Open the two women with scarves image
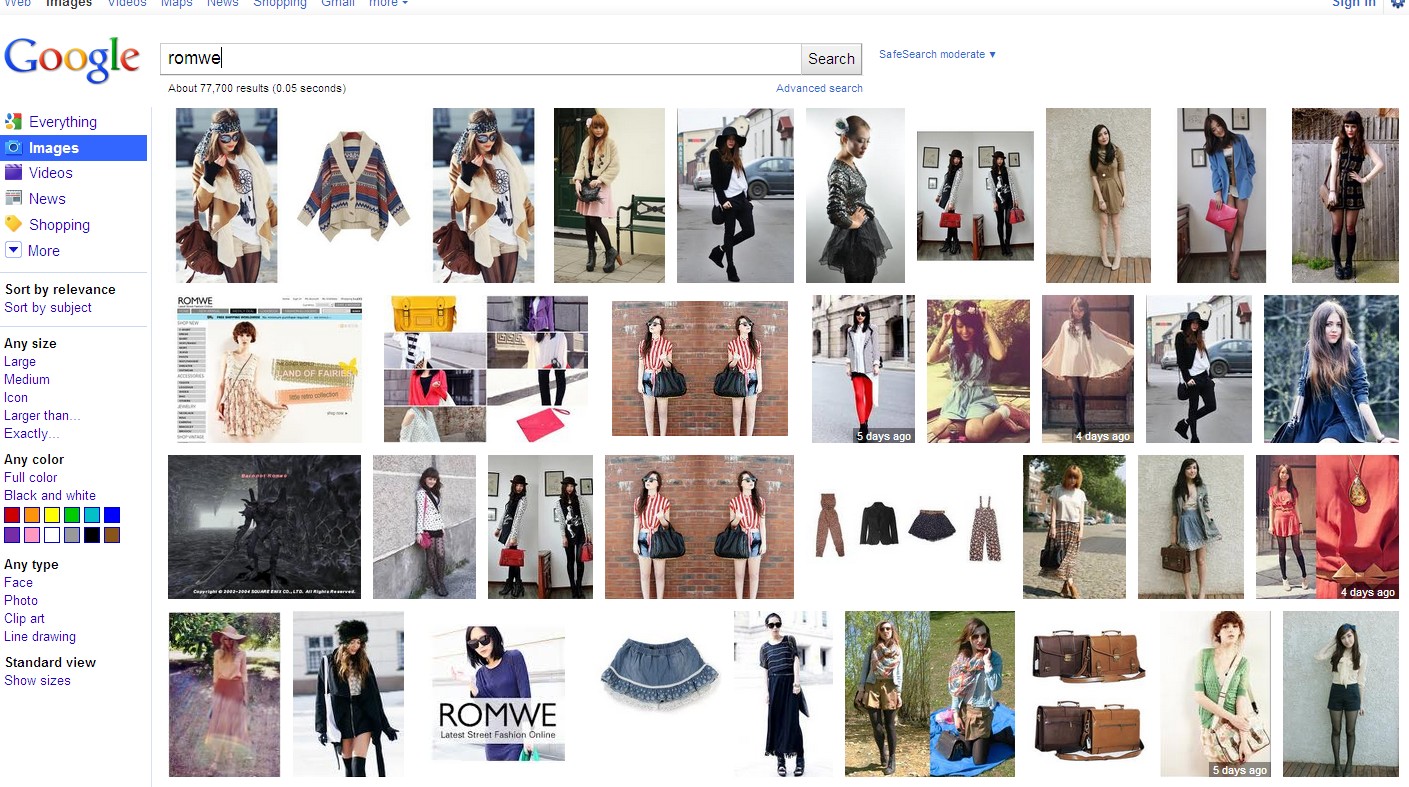Screen dimensions: 1409x787 tap(930, 694)
